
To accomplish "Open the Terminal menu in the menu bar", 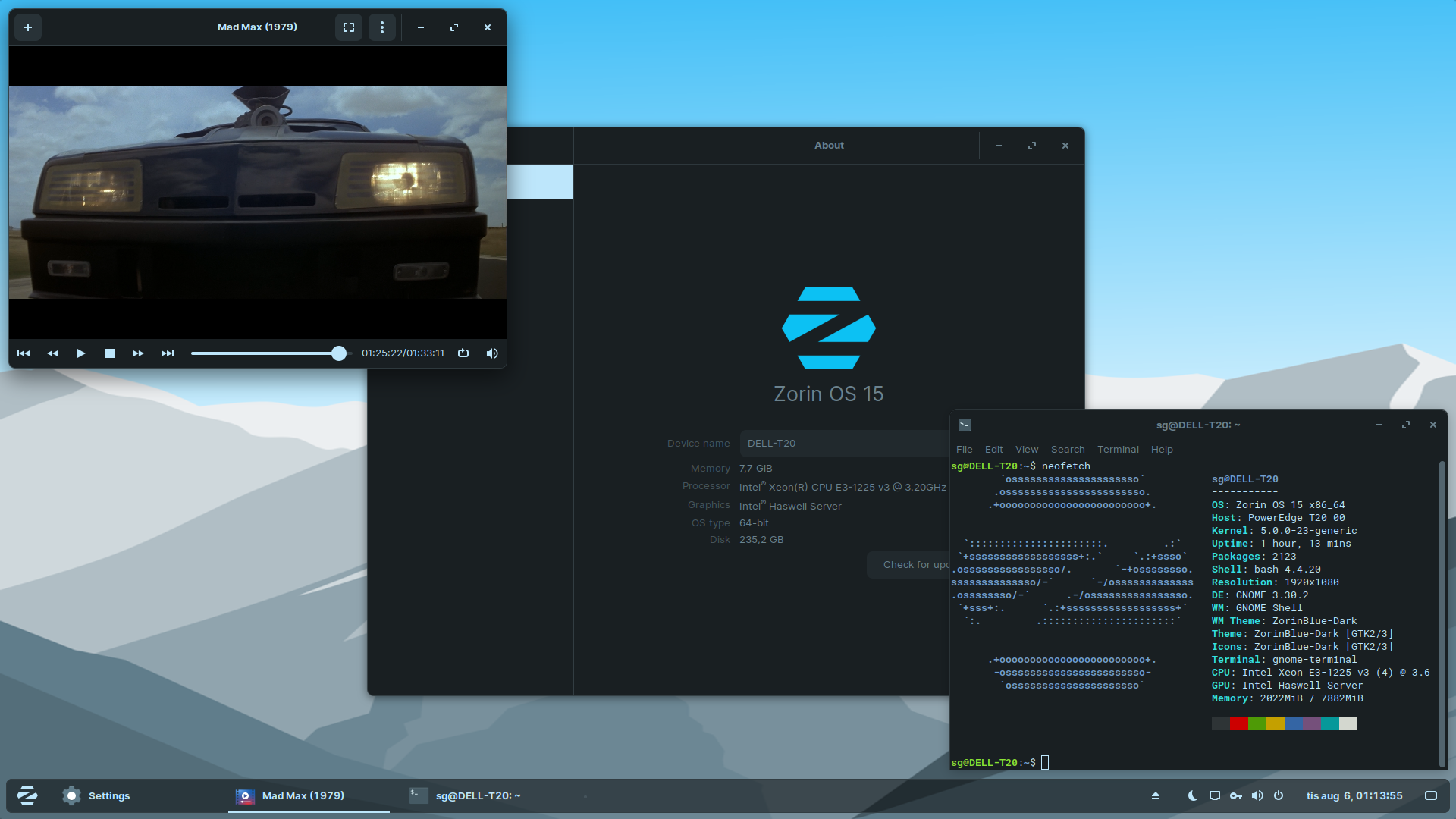I will click(1118, 450).
